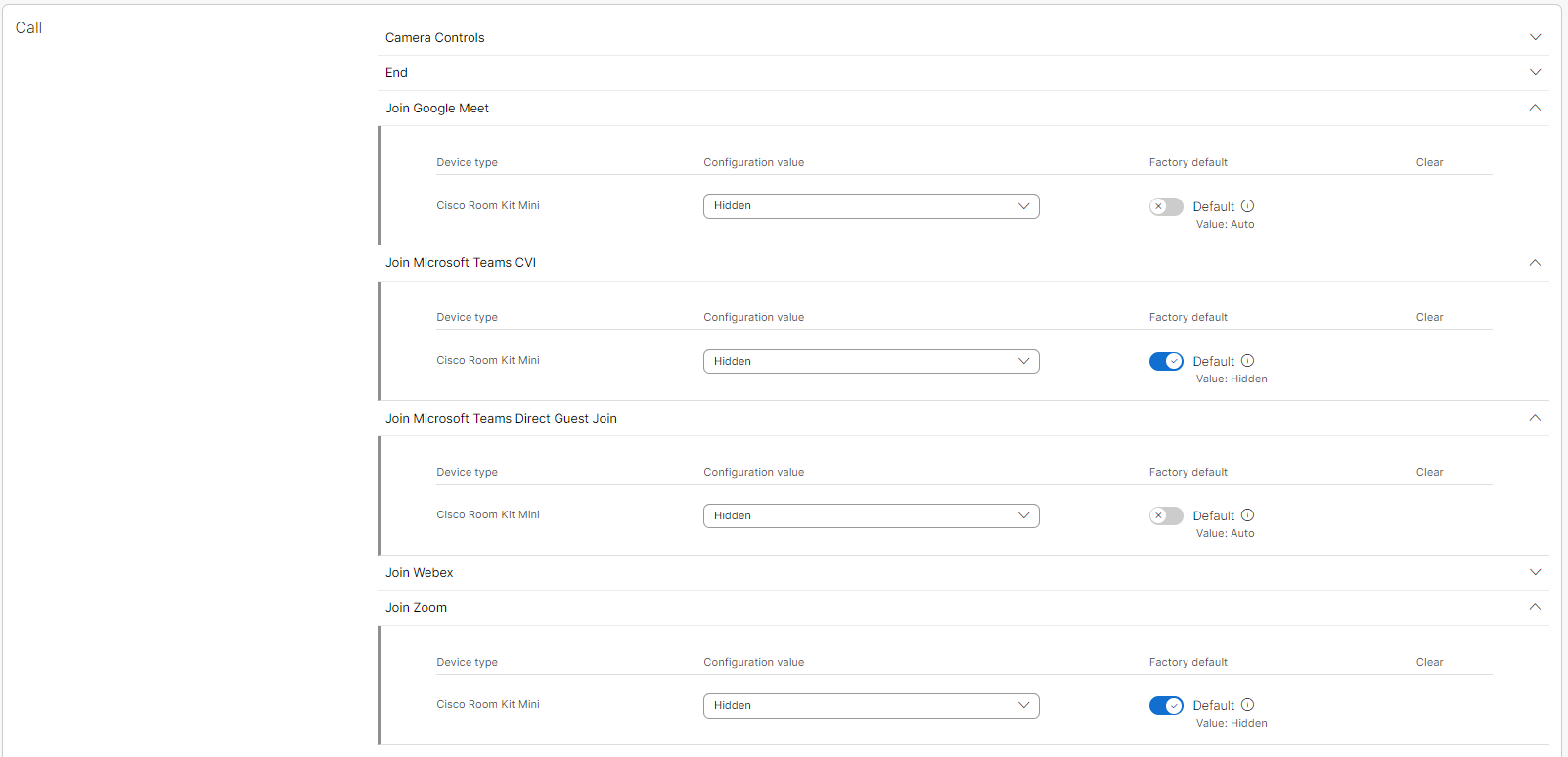Click Clear in the Join Google Meet section
1568x757 pixels.
(x=1429, y=162)
